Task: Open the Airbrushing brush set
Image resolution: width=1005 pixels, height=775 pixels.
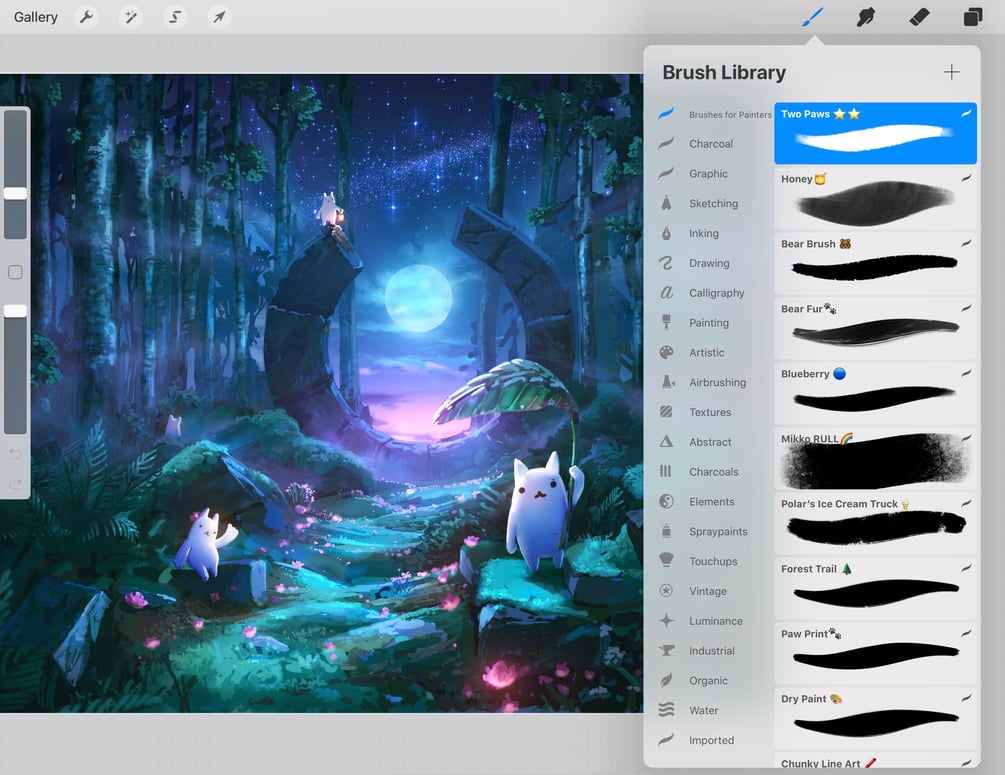Action: [715, 382]
